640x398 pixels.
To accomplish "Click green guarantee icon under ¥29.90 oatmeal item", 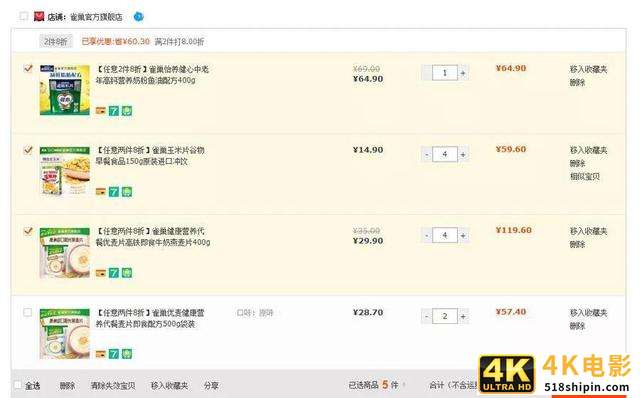I will [x=127, y=273].
